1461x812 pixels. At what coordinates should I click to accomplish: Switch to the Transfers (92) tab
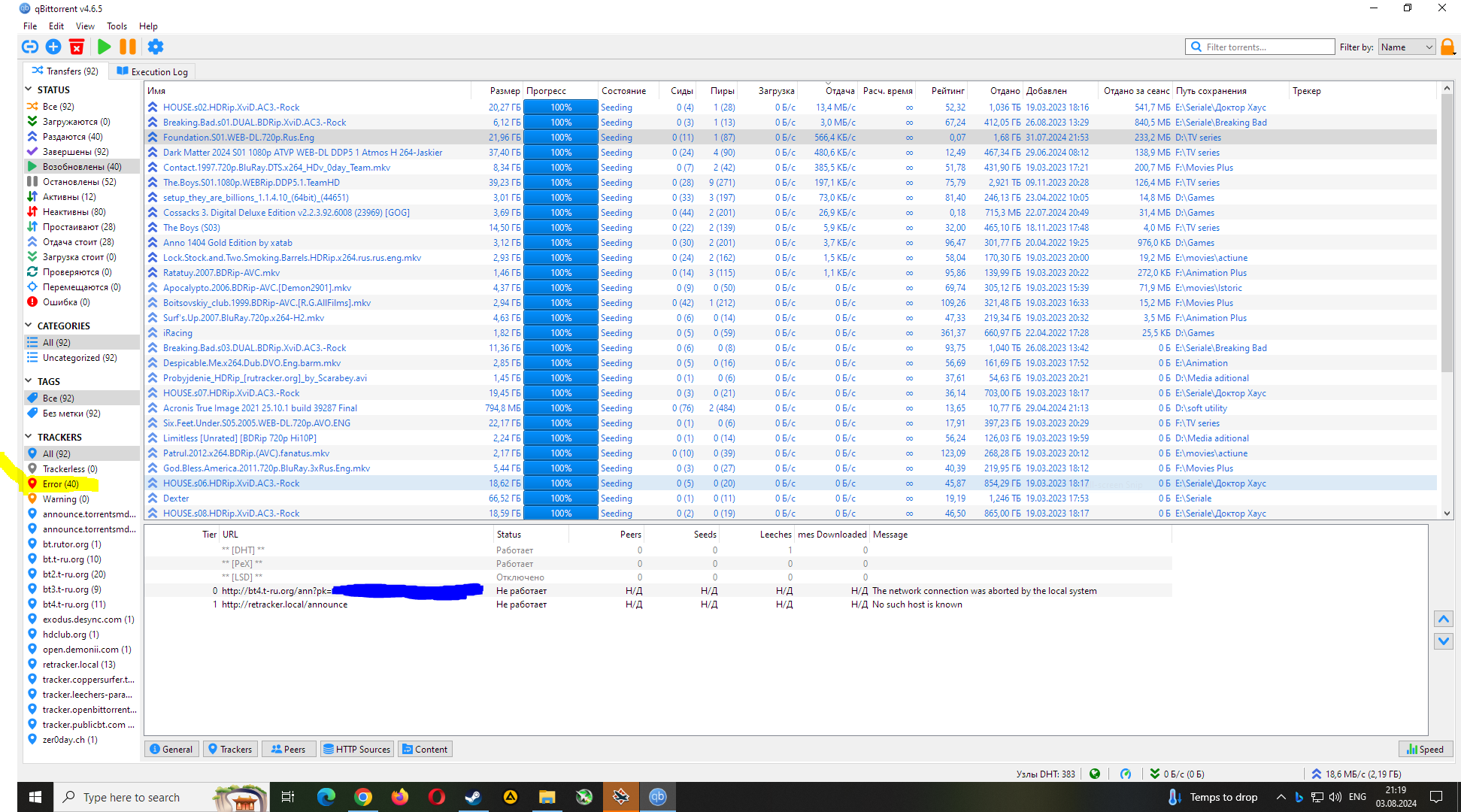(x=65, y=71)
